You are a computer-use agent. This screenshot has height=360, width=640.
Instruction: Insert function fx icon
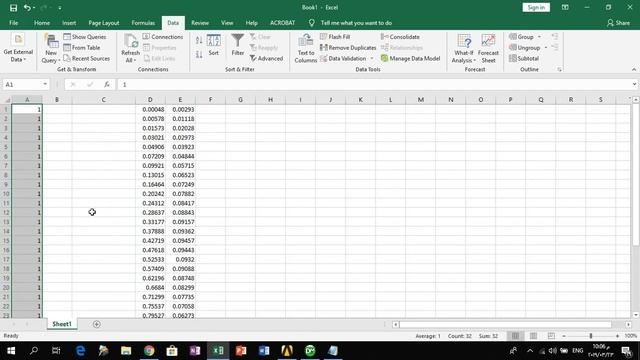(x=107, y=84)
